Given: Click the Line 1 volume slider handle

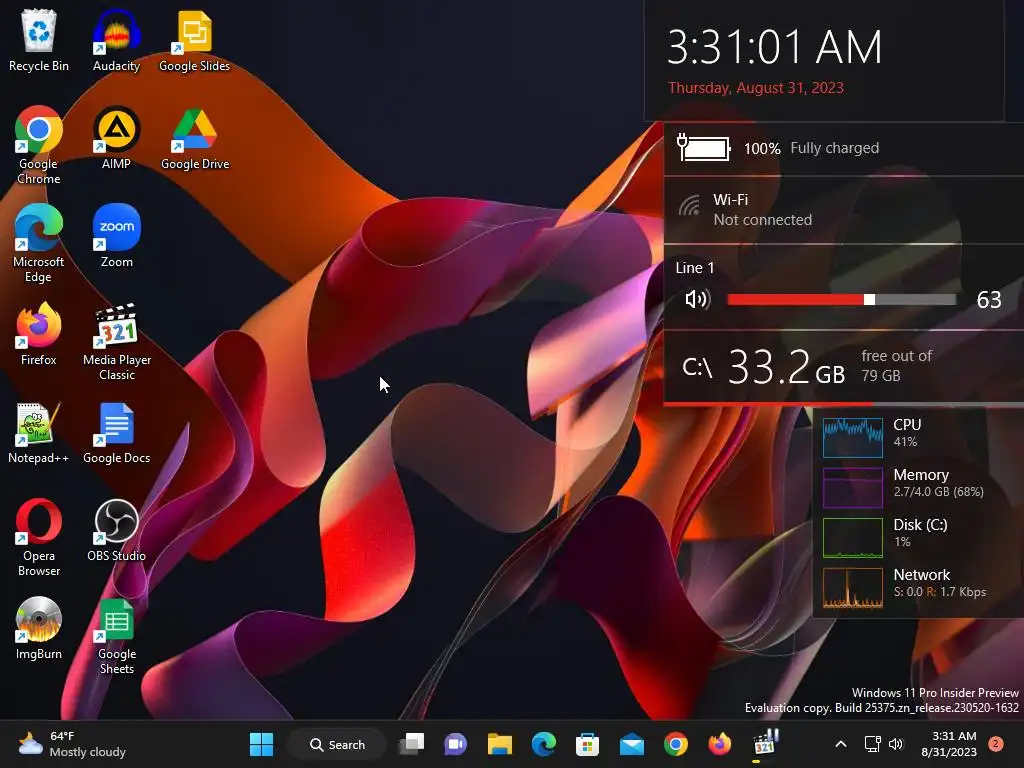Looking at the screenshot, I should coord(869,299).
